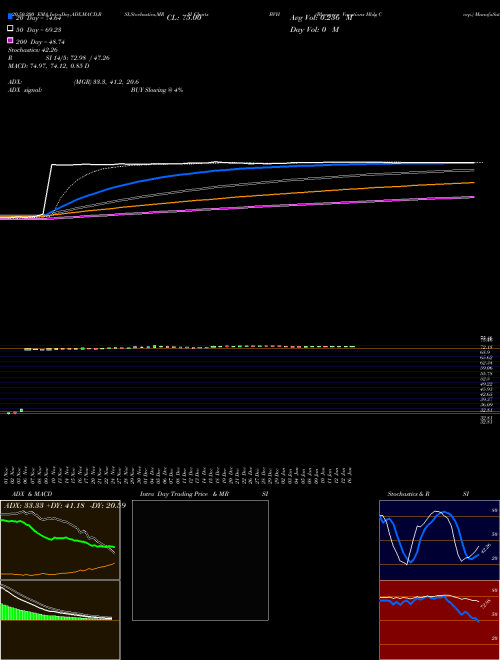Click the 49.22 price axis label
The image size is (500, 660).
coord(487,384)
